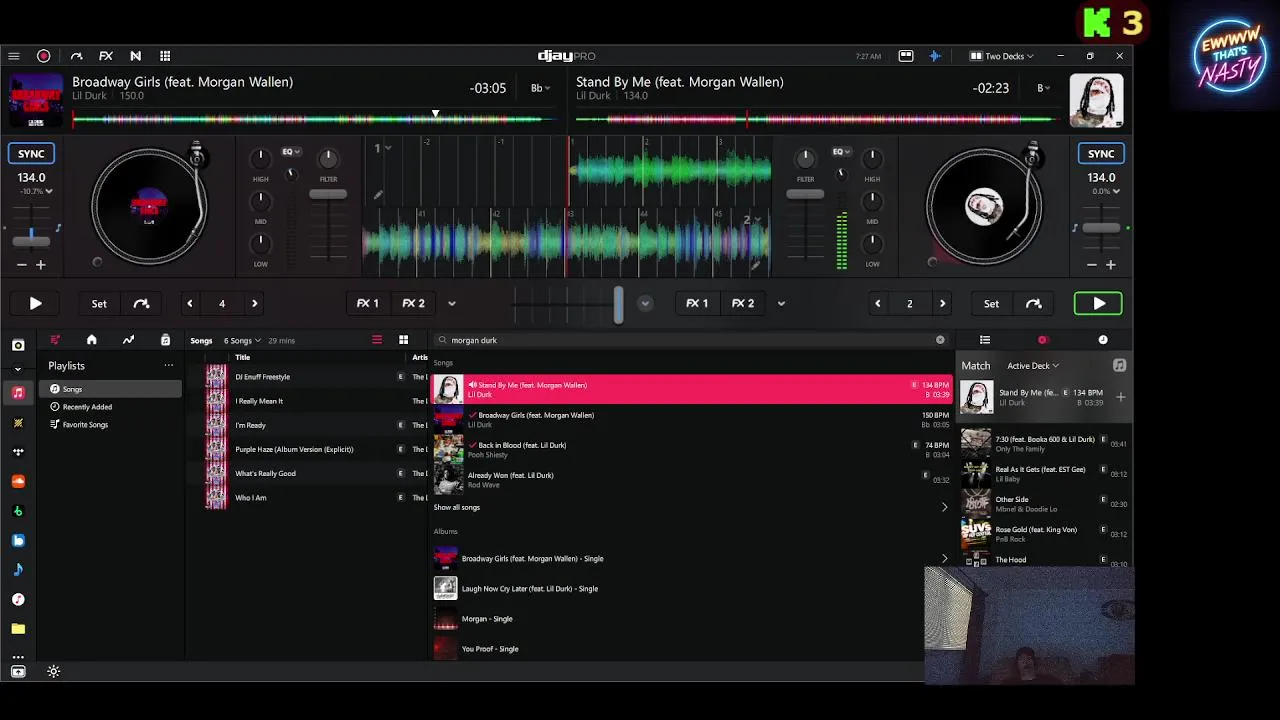Open the sampler grid icon in top toolbar
Screen dimensions: 1280x720
tap(165, 56)
